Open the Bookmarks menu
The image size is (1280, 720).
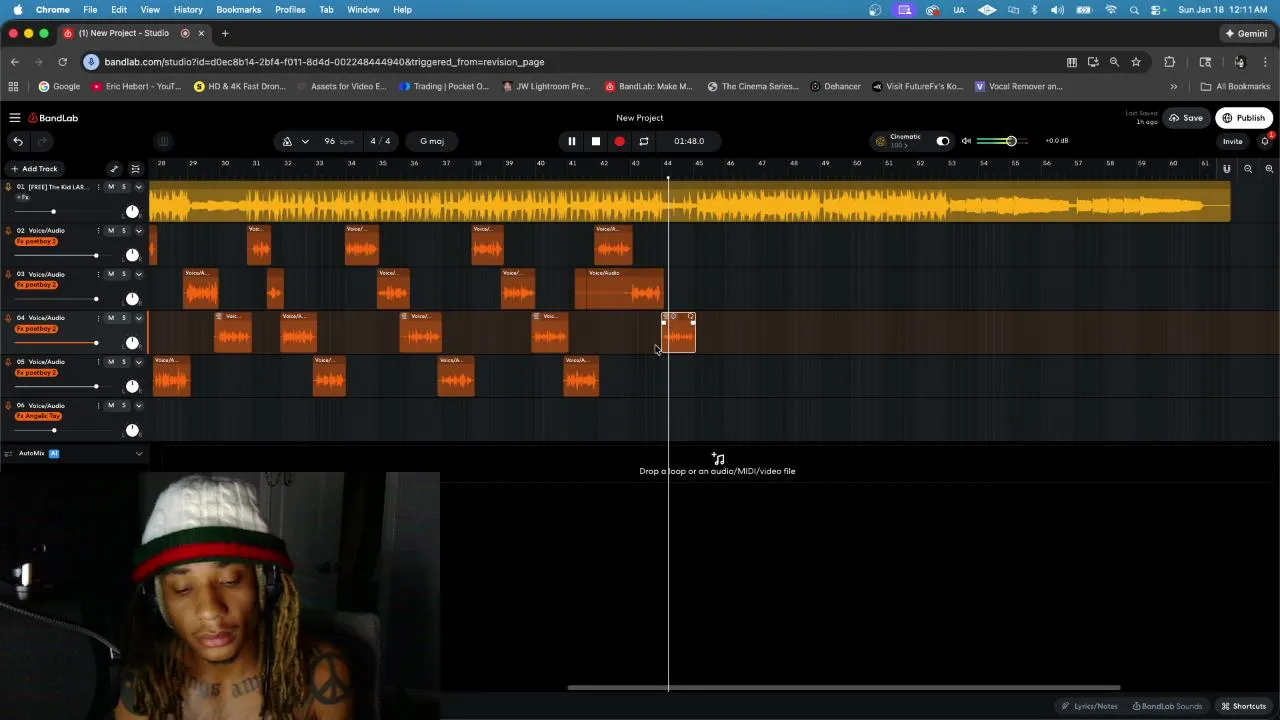coord(238,9)
